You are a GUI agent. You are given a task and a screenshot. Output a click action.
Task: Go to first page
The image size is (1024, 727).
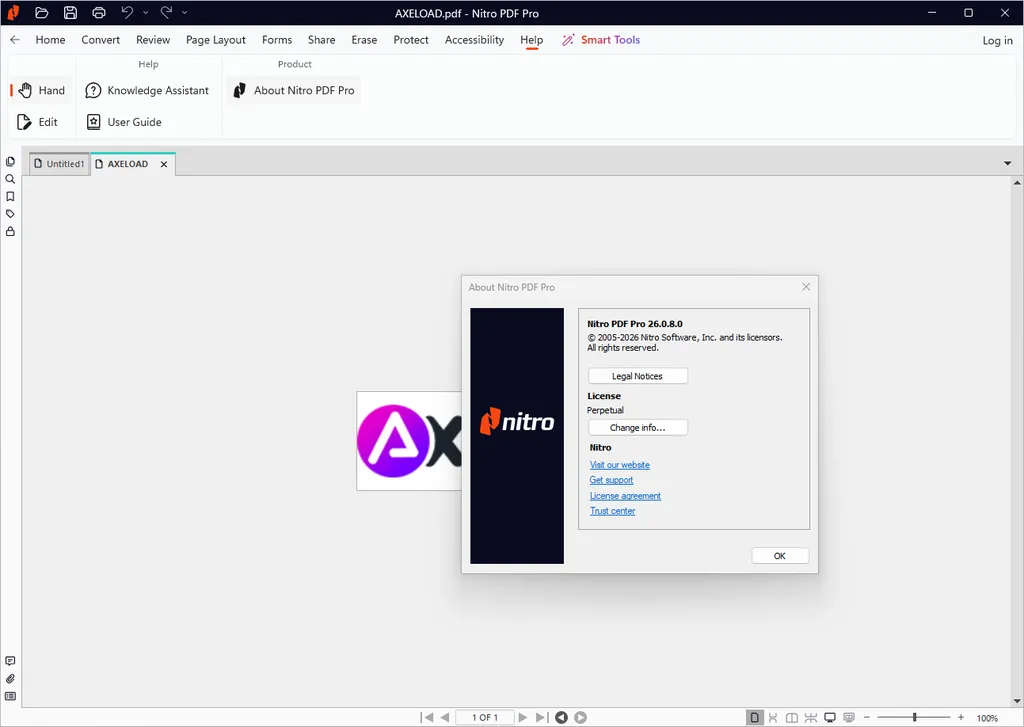click(x=427, y=717)
